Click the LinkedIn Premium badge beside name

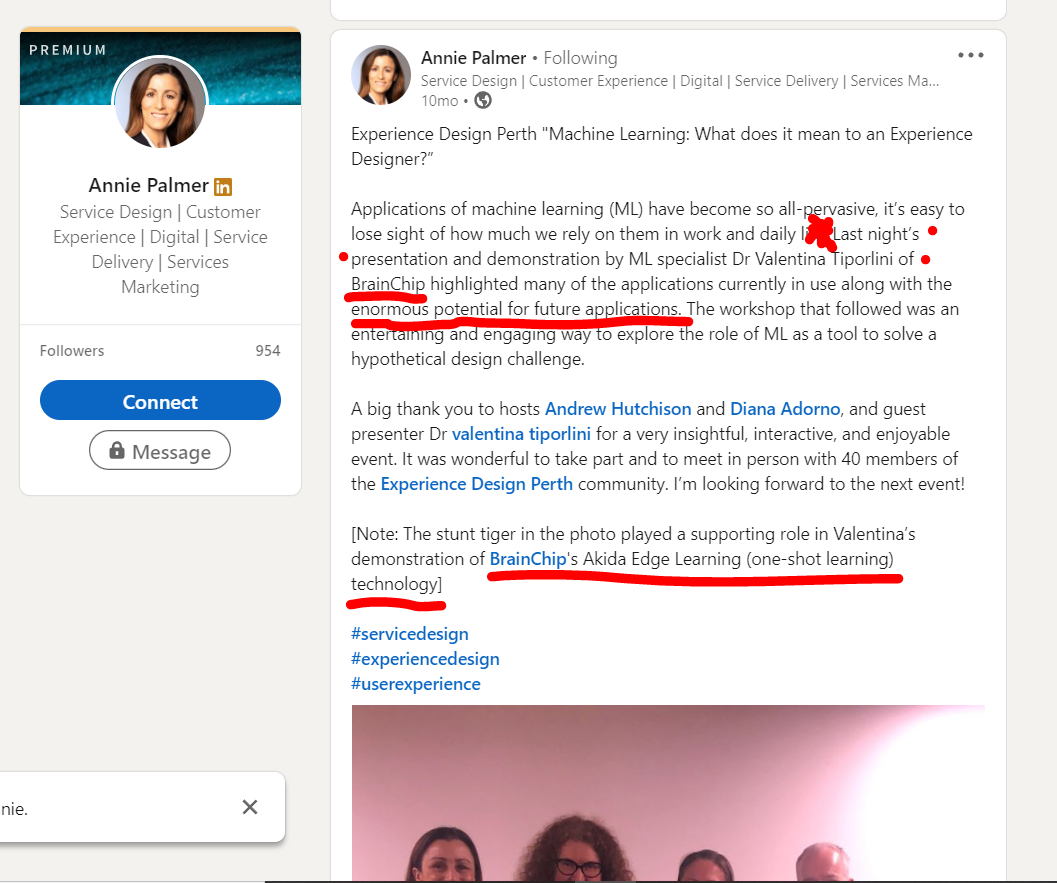223,186
